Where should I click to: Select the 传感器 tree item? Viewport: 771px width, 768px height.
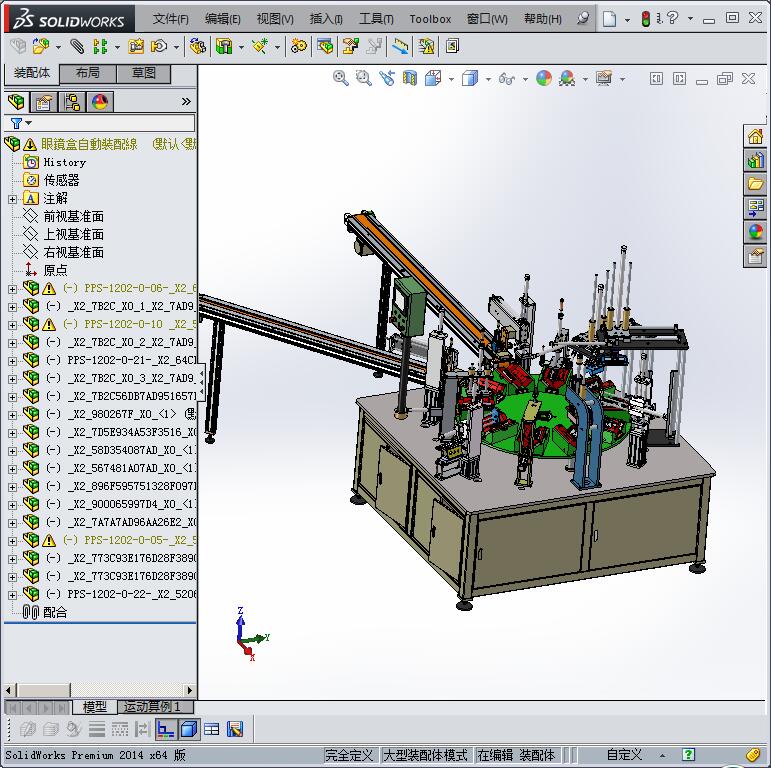pyautogui.click(x=61, y=180)
